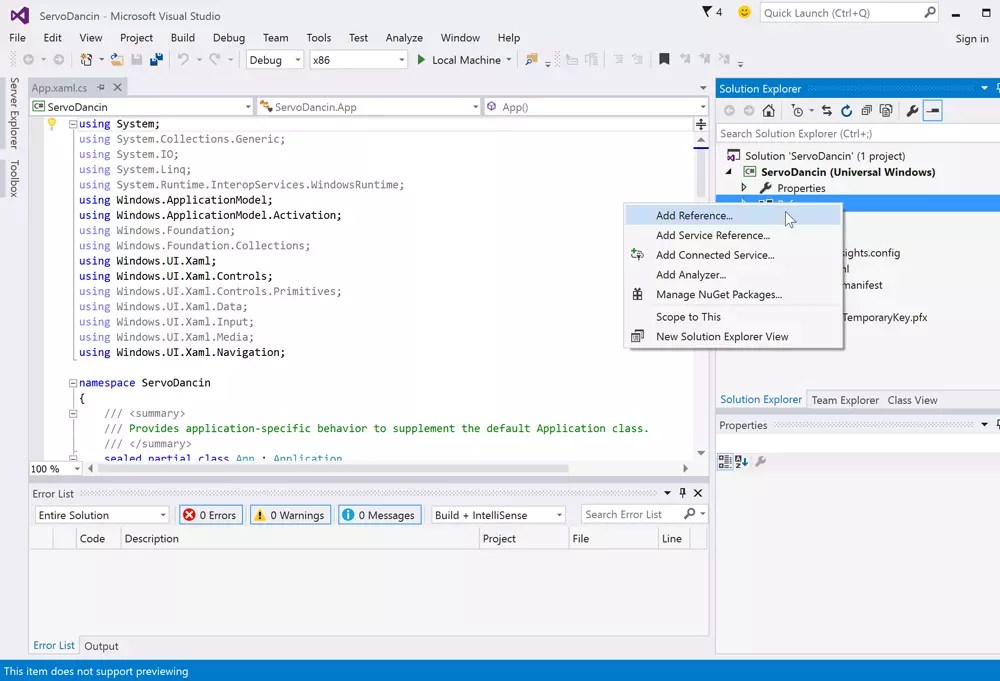Start debugging on Local Machine

pos(460,60)
